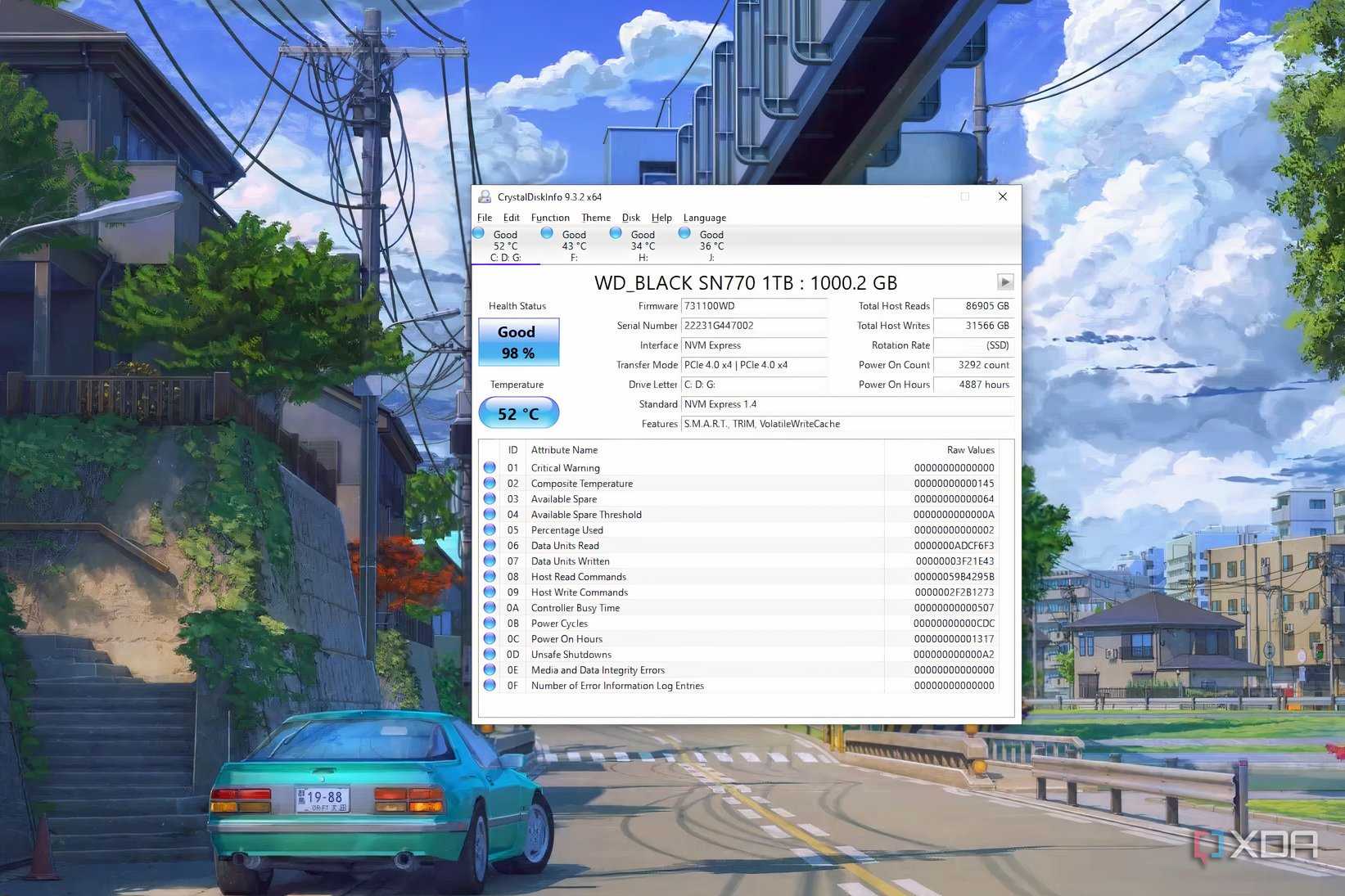Image resolution: width=1345 pixels, height=896 pixels.
Task: Click the Serial Number field
Action: point(754,326)
